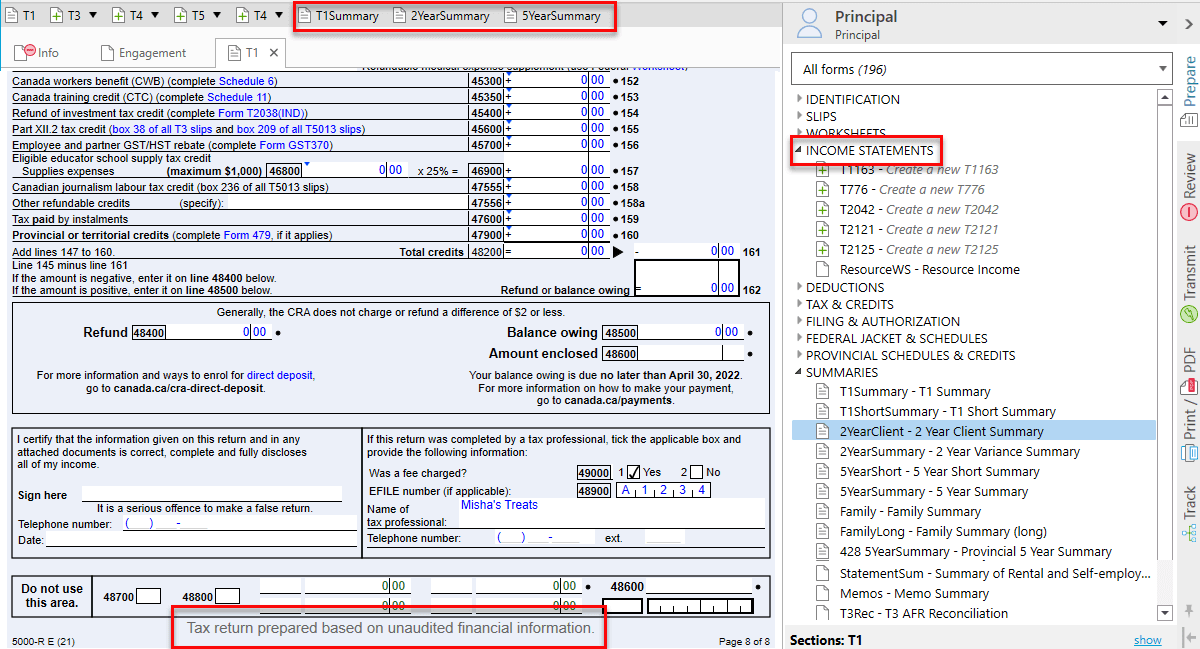Viewport: 1200px width, 649px height.
Task: Click the forms list scrollbar down arrow
Action: [x=1164, y=613]
